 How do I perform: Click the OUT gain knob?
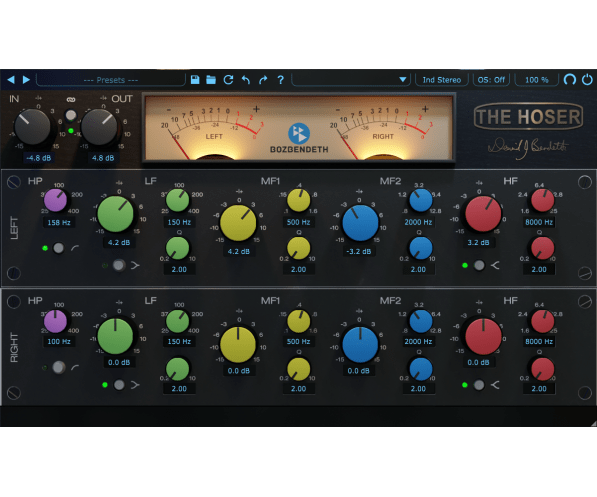(x=99, y=127)
